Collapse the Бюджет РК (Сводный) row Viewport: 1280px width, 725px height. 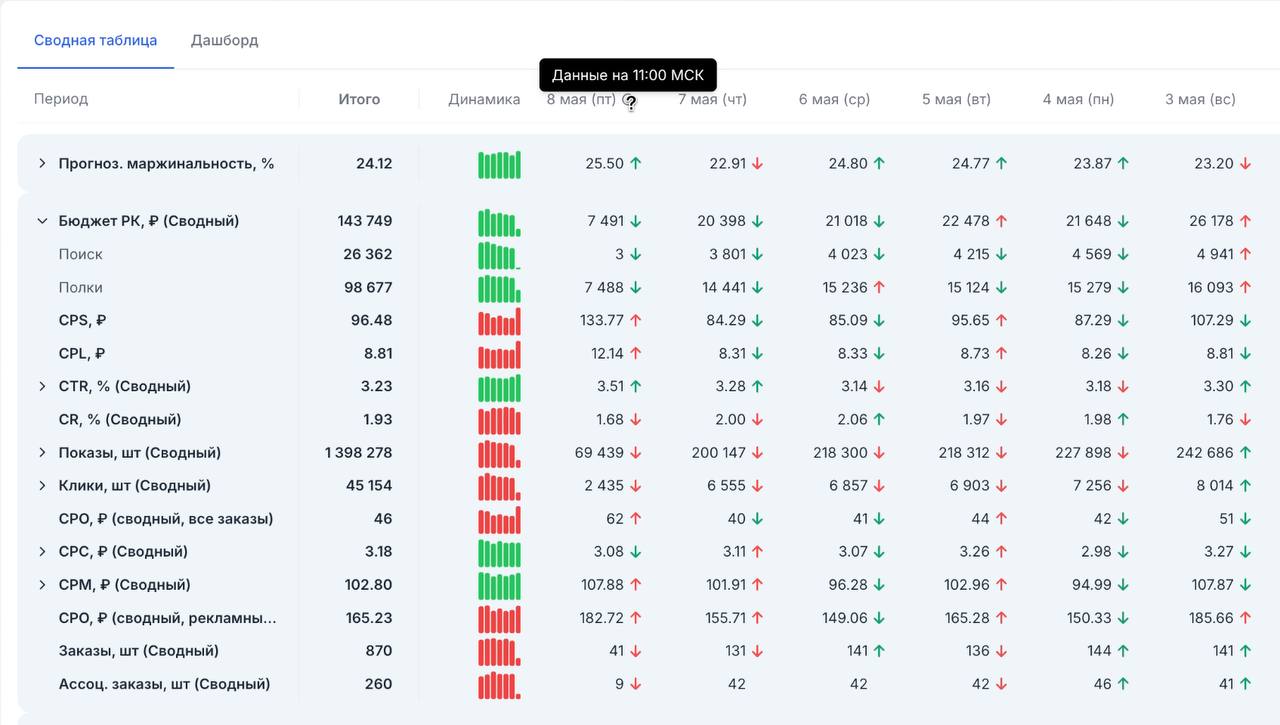[x=42, y=221]
